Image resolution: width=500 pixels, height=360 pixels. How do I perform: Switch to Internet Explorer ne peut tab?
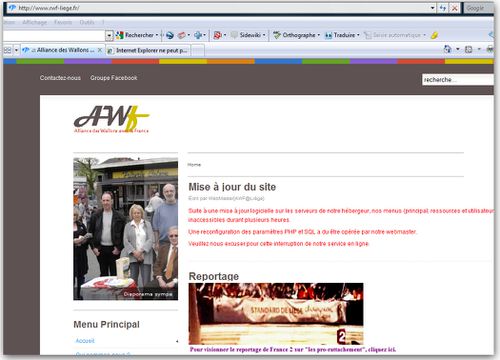click(148, 50)
